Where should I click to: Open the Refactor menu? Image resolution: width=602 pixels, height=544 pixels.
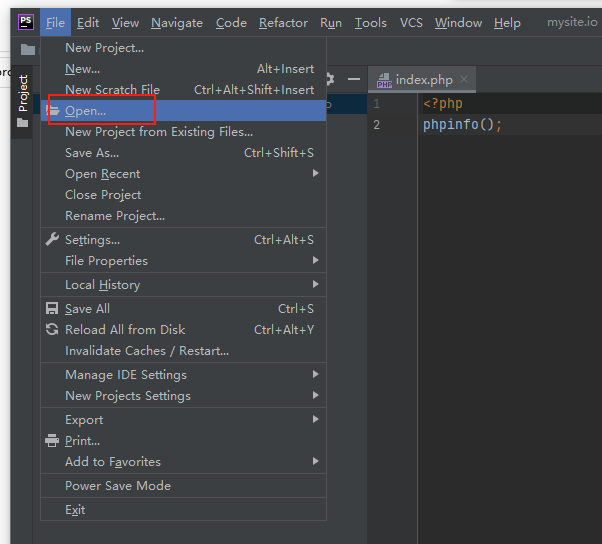coord(283,23)
